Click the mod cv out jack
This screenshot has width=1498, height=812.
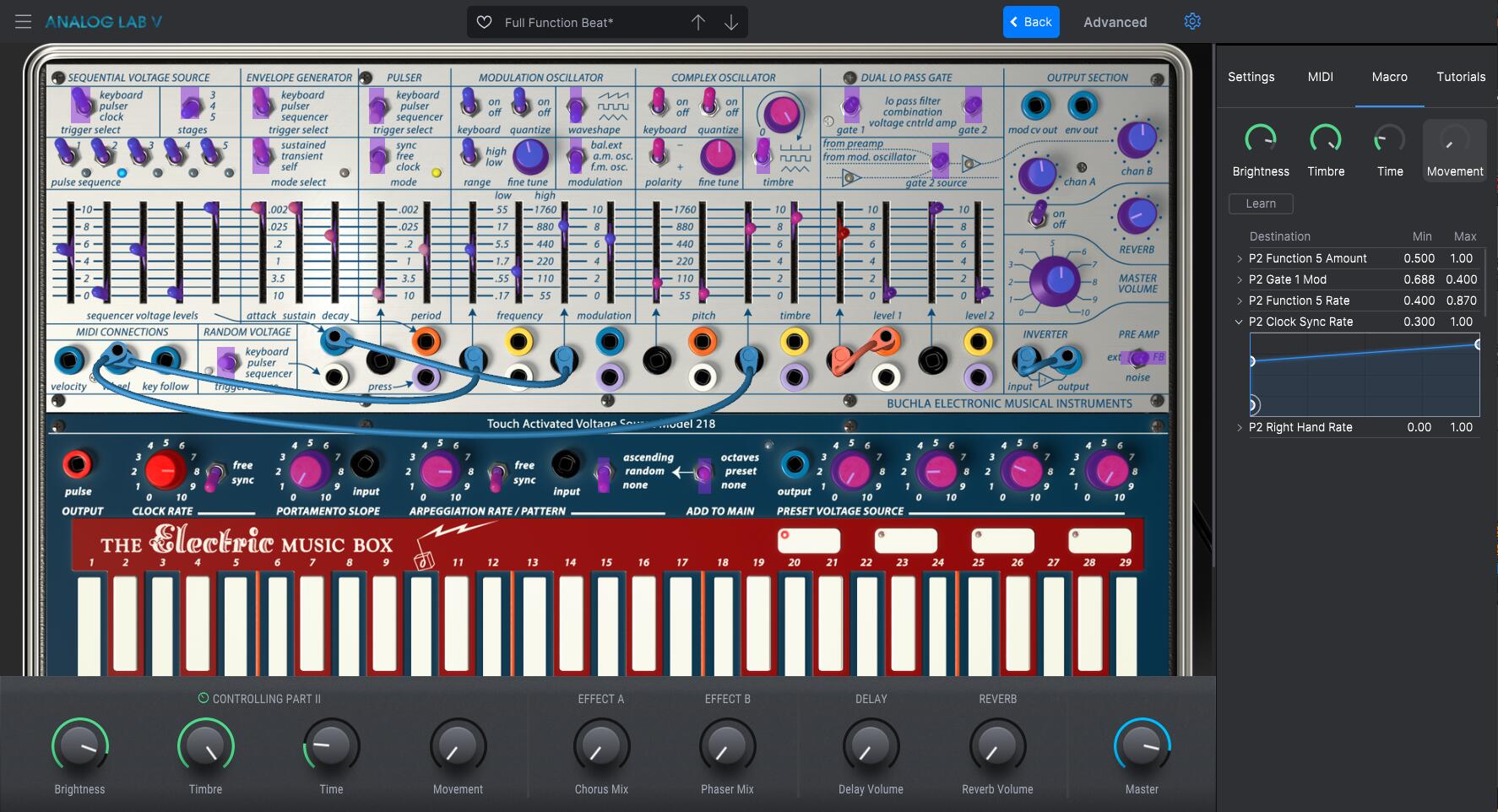1035,106
